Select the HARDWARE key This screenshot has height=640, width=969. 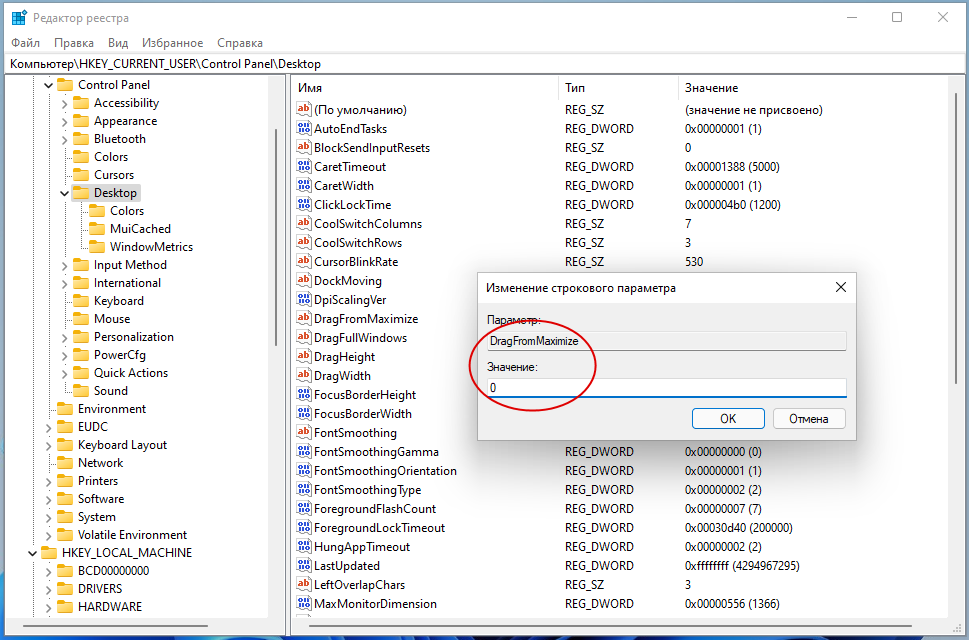tap(109, 607)
